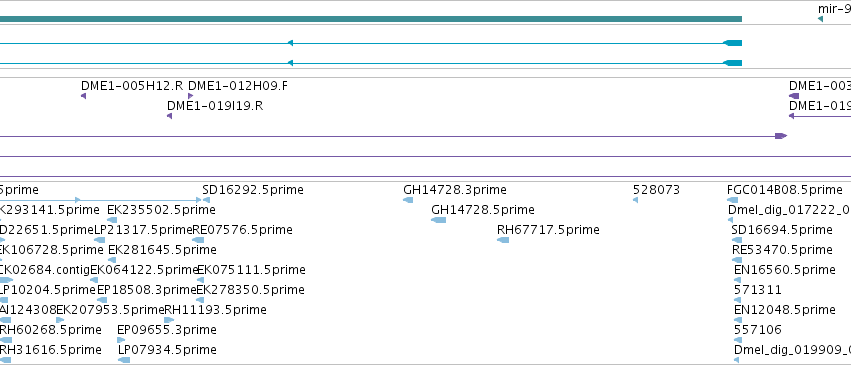Image resolution: width=851 pixels, height=365 pixels.
Task: Select the thick dark teal gene bar
Action: (x=371, y=19)
